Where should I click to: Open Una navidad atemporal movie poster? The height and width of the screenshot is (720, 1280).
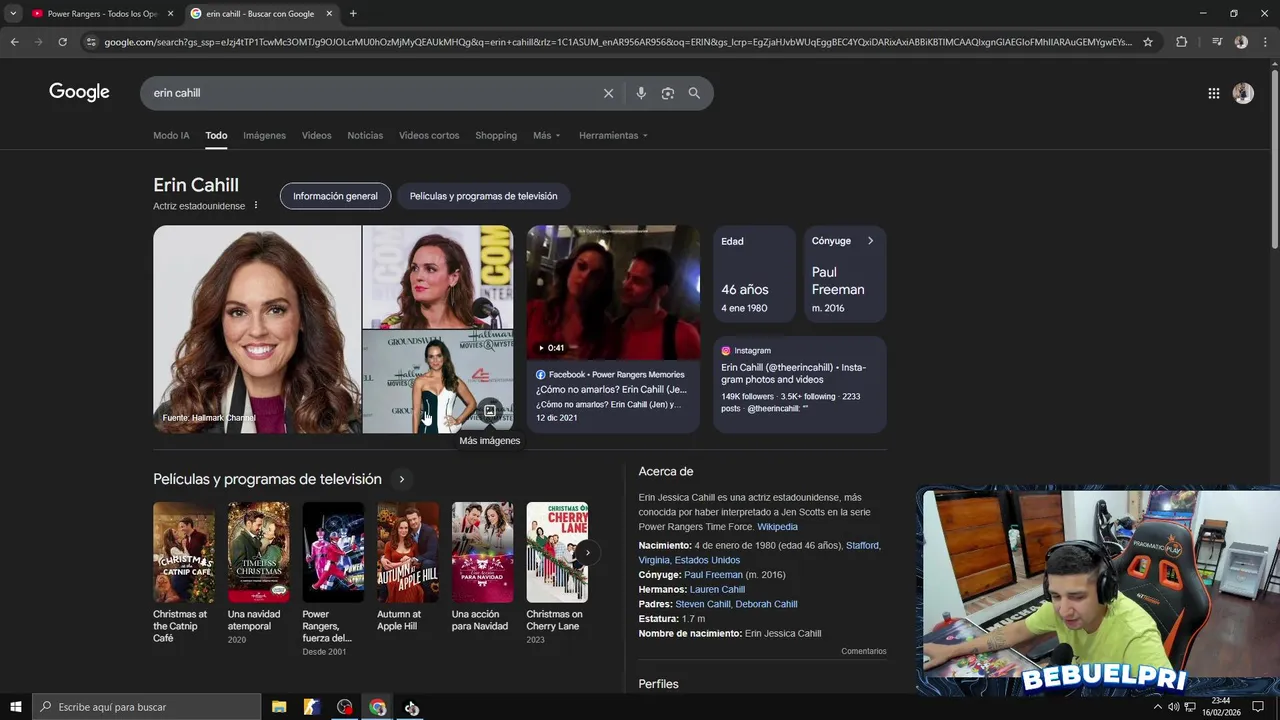pyautogui.click(x=258, y=552)
